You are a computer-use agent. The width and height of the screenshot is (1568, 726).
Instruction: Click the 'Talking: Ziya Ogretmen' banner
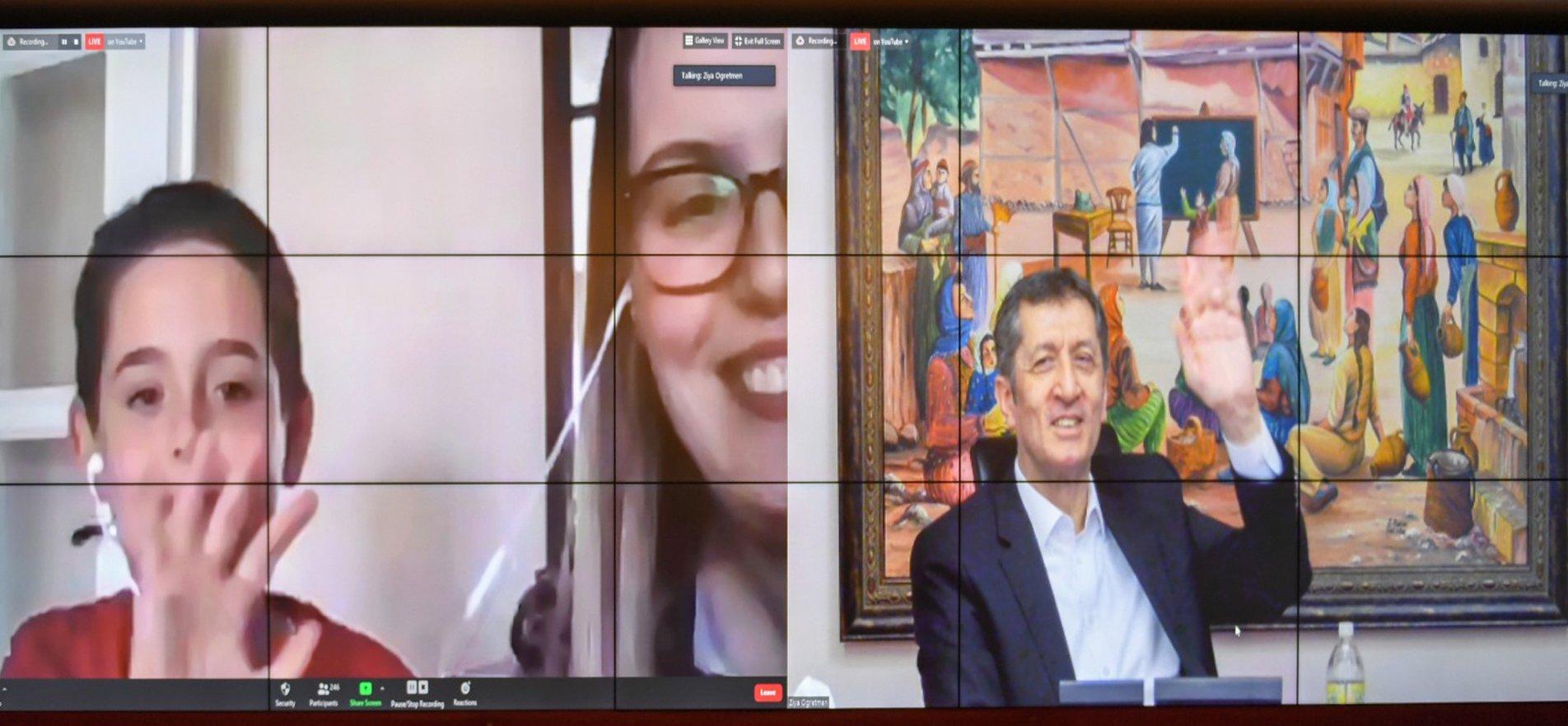click(x=724, y=76)
